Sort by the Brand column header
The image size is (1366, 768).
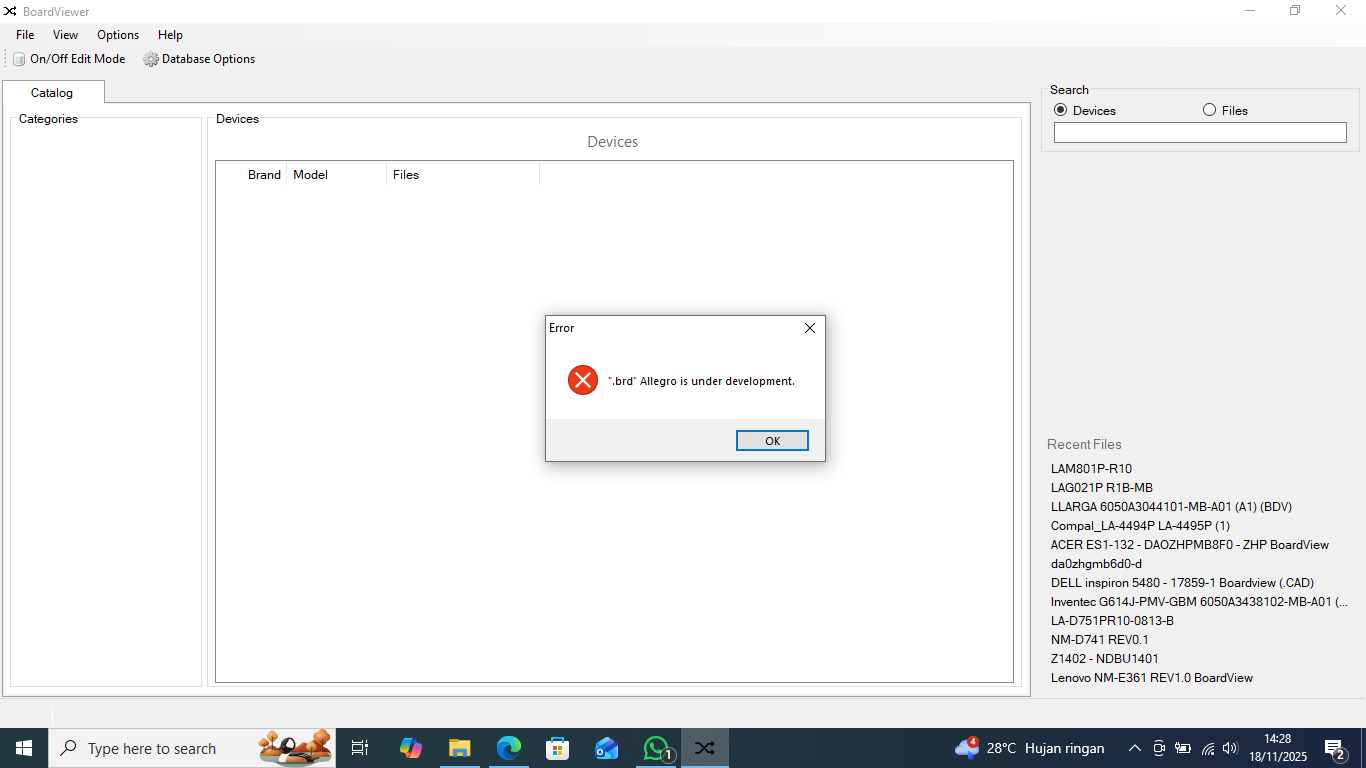(x=264, y=175)
